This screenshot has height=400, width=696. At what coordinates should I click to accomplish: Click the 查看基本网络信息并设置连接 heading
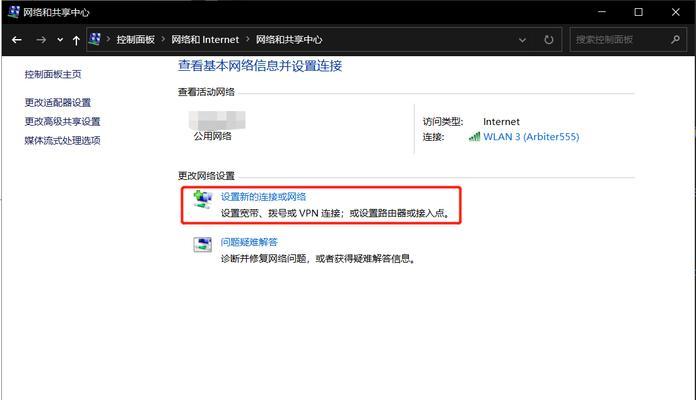point(260,66)
